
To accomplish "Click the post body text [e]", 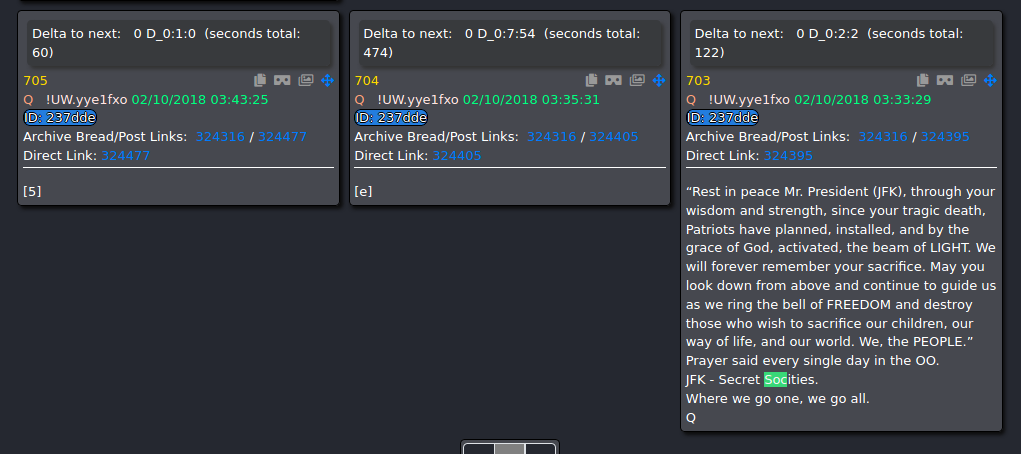I will pos(363,192).
